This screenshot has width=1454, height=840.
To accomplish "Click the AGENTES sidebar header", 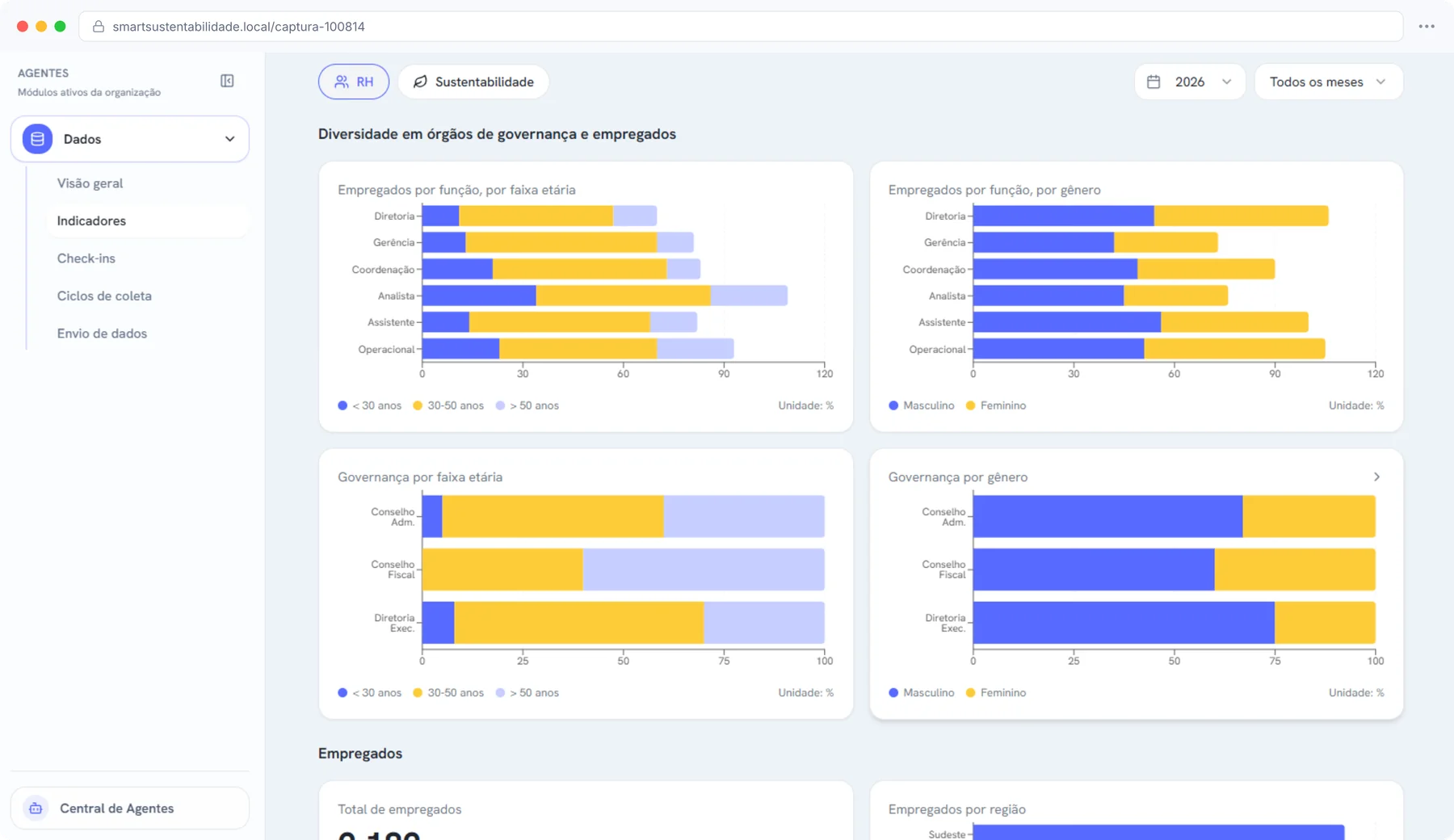I will click(43, 73).
